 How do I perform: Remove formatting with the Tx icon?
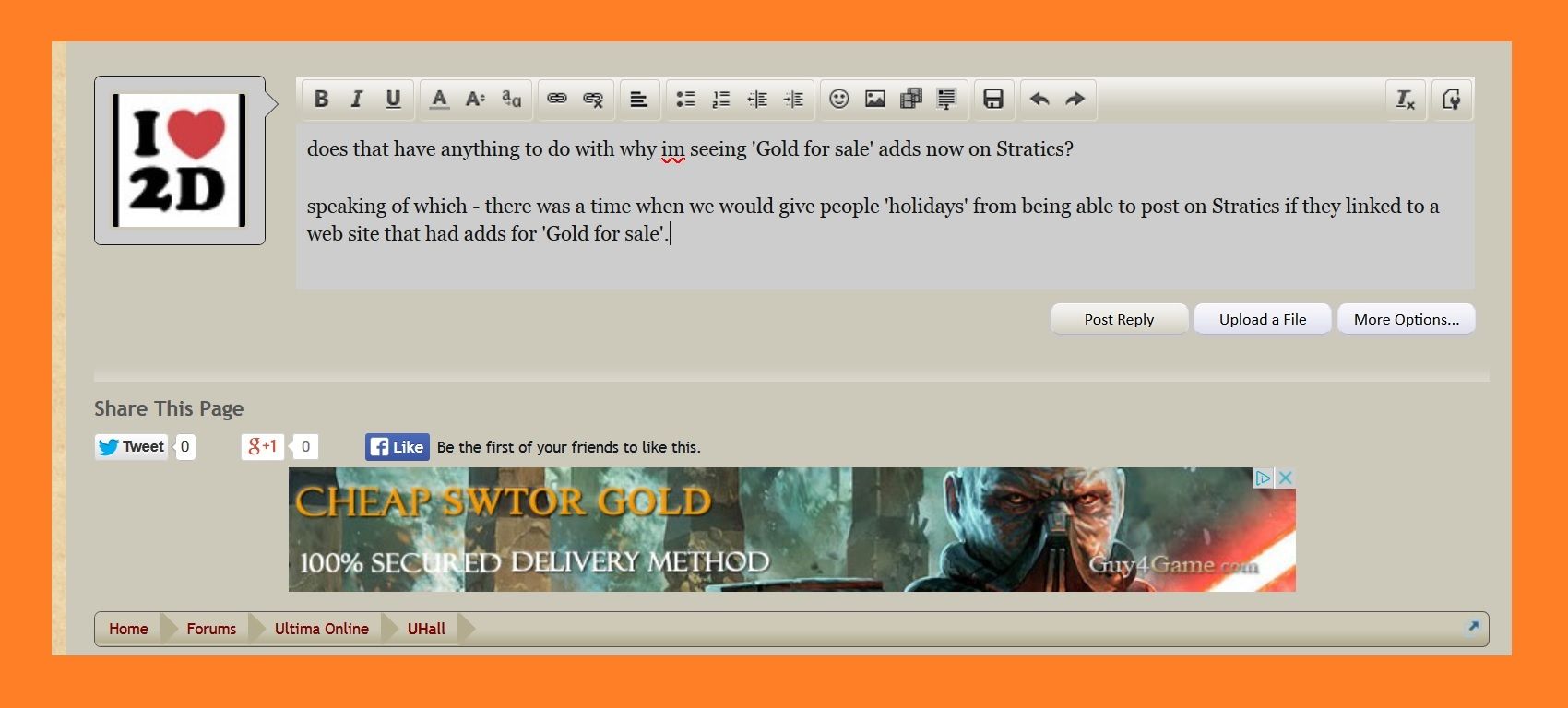1406,99
